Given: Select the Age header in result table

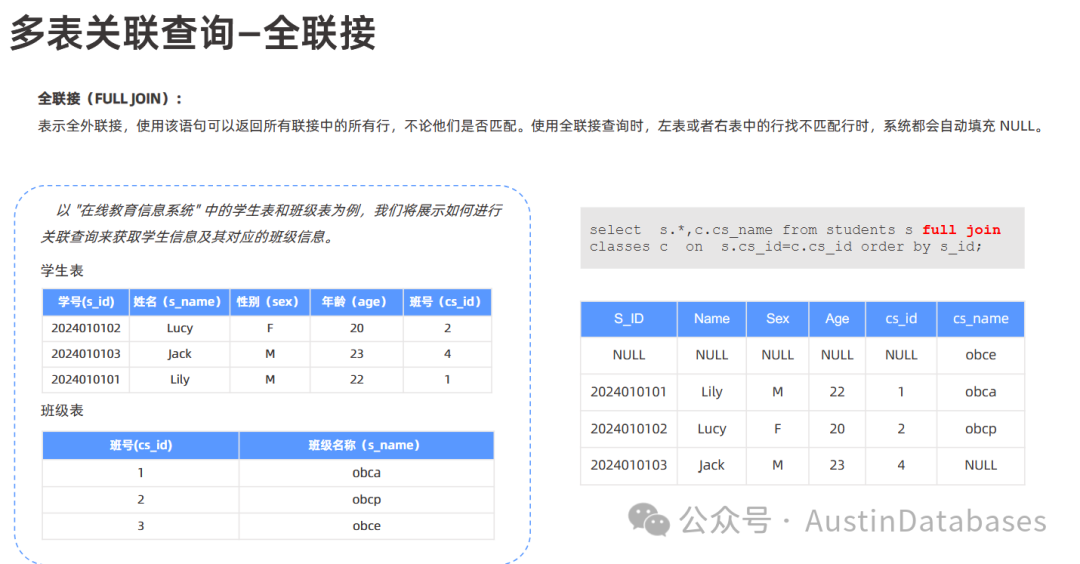Looking at the screenshot, I should [837, 318].
